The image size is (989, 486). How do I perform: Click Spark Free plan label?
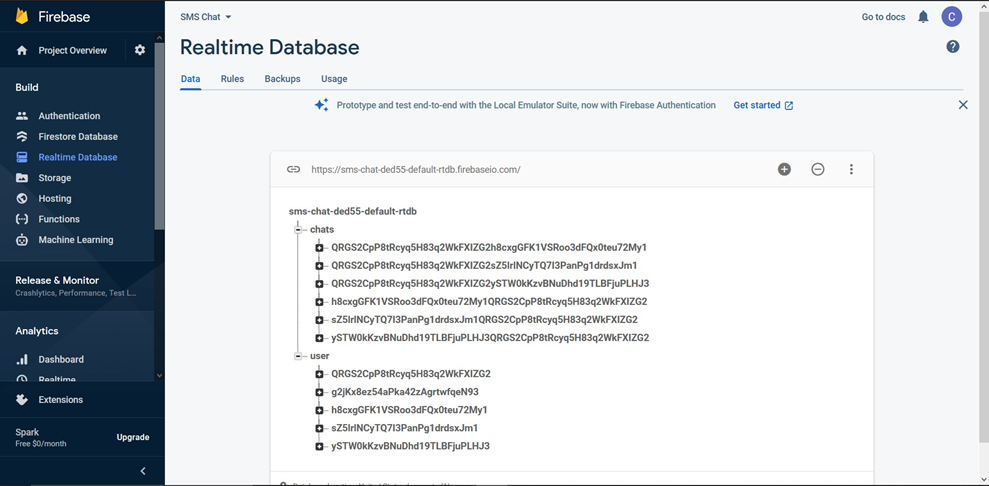40,437
